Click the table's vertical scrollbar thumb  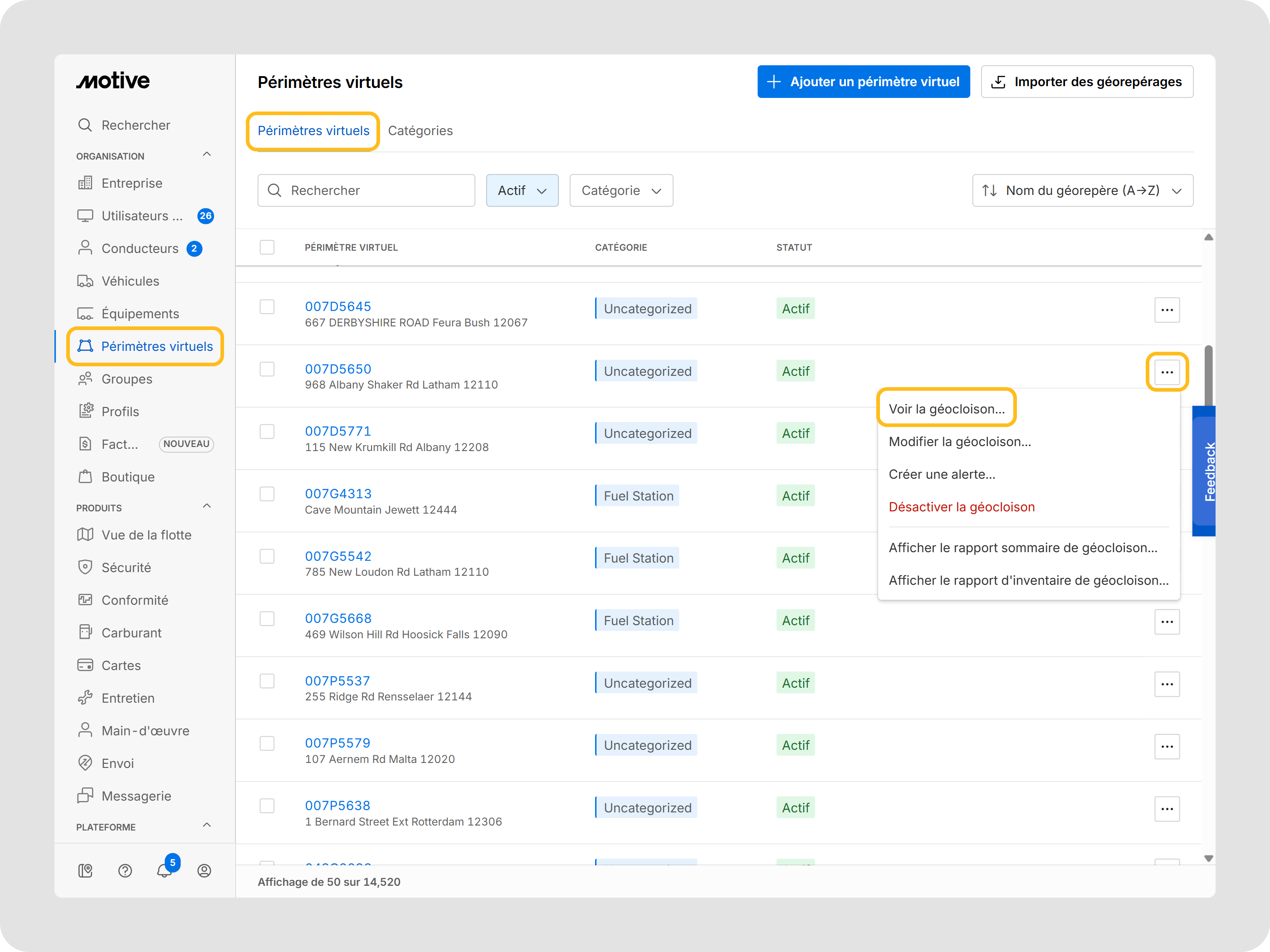[x=1208, y=376]
